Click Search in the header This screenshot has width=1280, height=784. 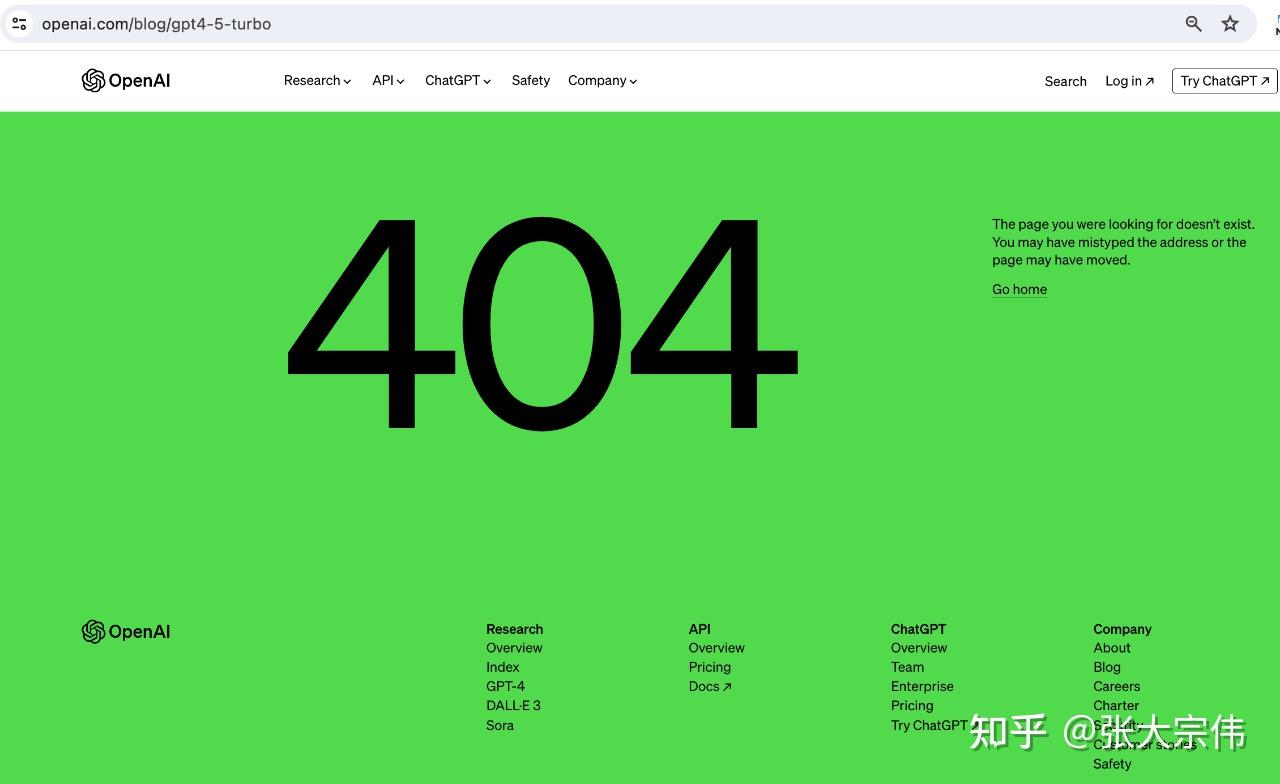[1065, 82]
